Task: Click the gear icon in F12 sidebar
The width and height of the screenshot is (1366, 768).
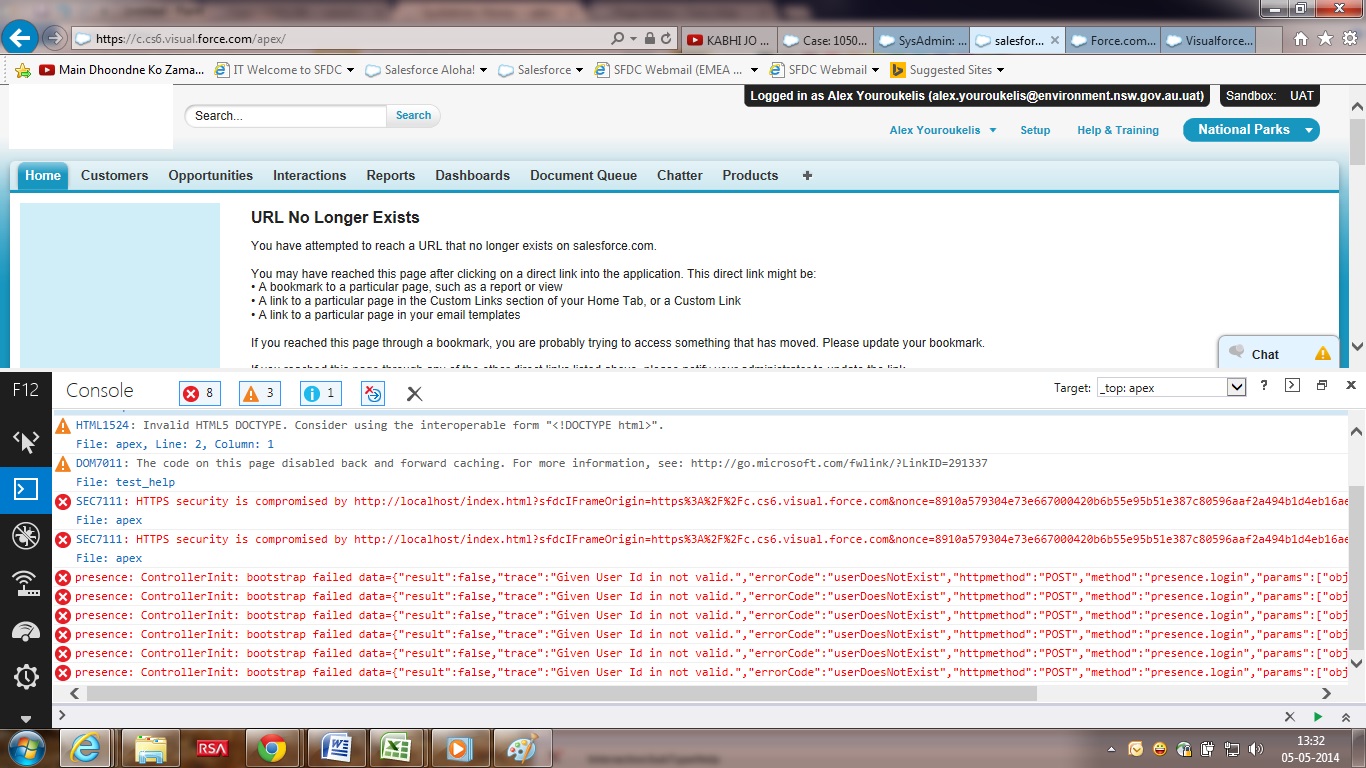Action: pyautogui.click(x=25, y=677)
